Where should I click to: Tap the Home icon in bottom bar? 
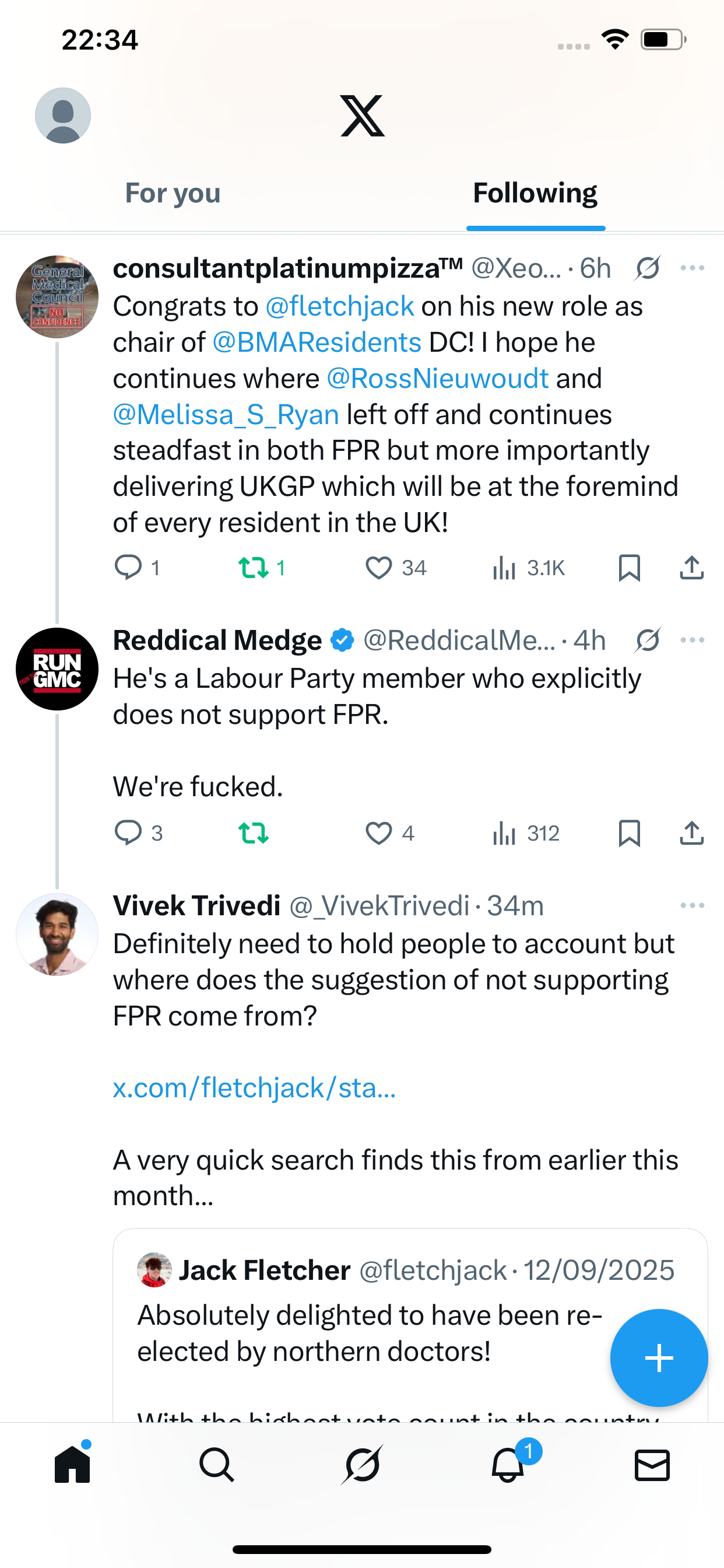point(72,1464)
